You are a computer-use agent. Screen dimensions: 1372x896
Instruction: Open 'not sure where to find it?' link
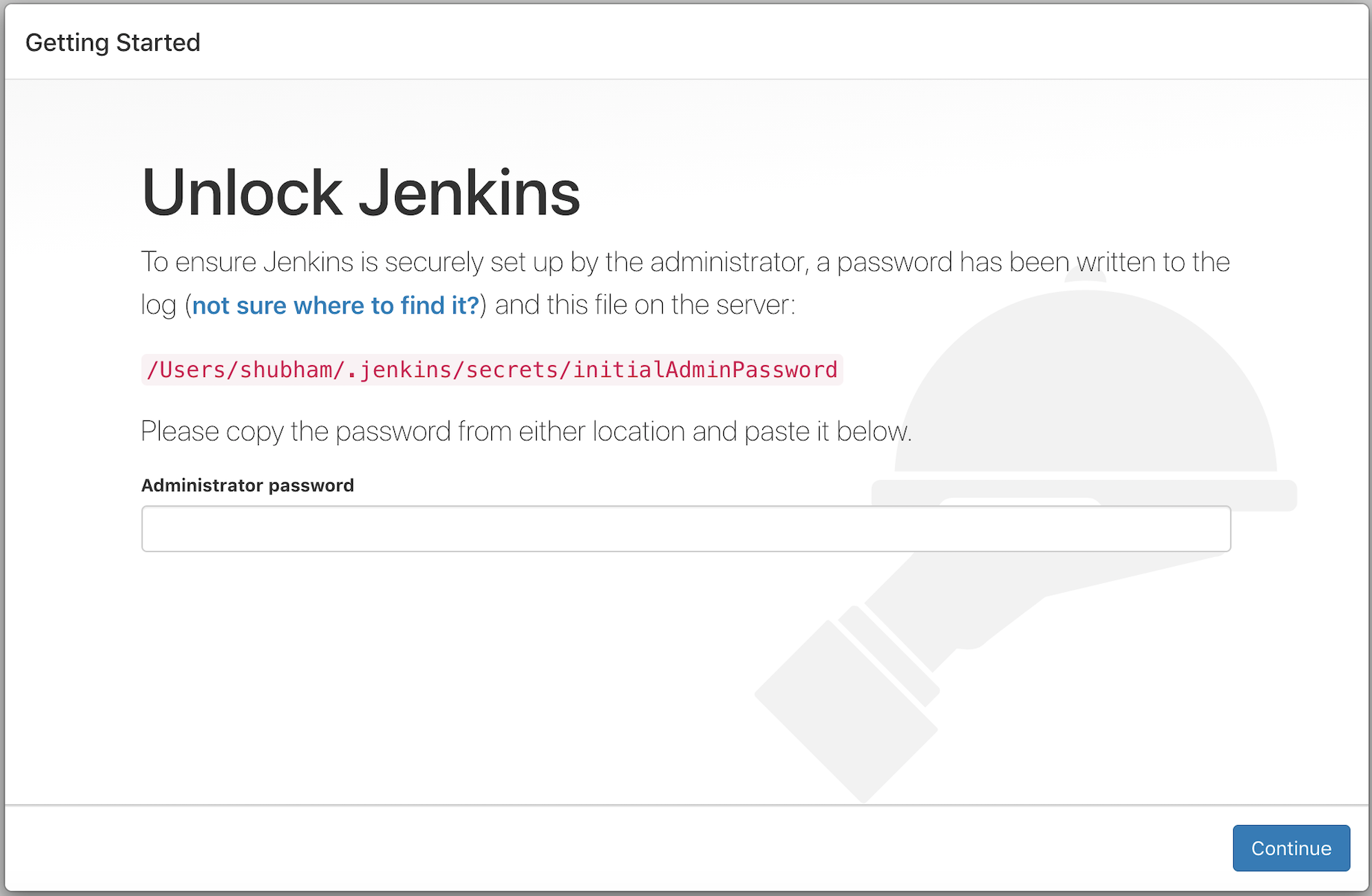pyautogui.click(x=336, y=305)
